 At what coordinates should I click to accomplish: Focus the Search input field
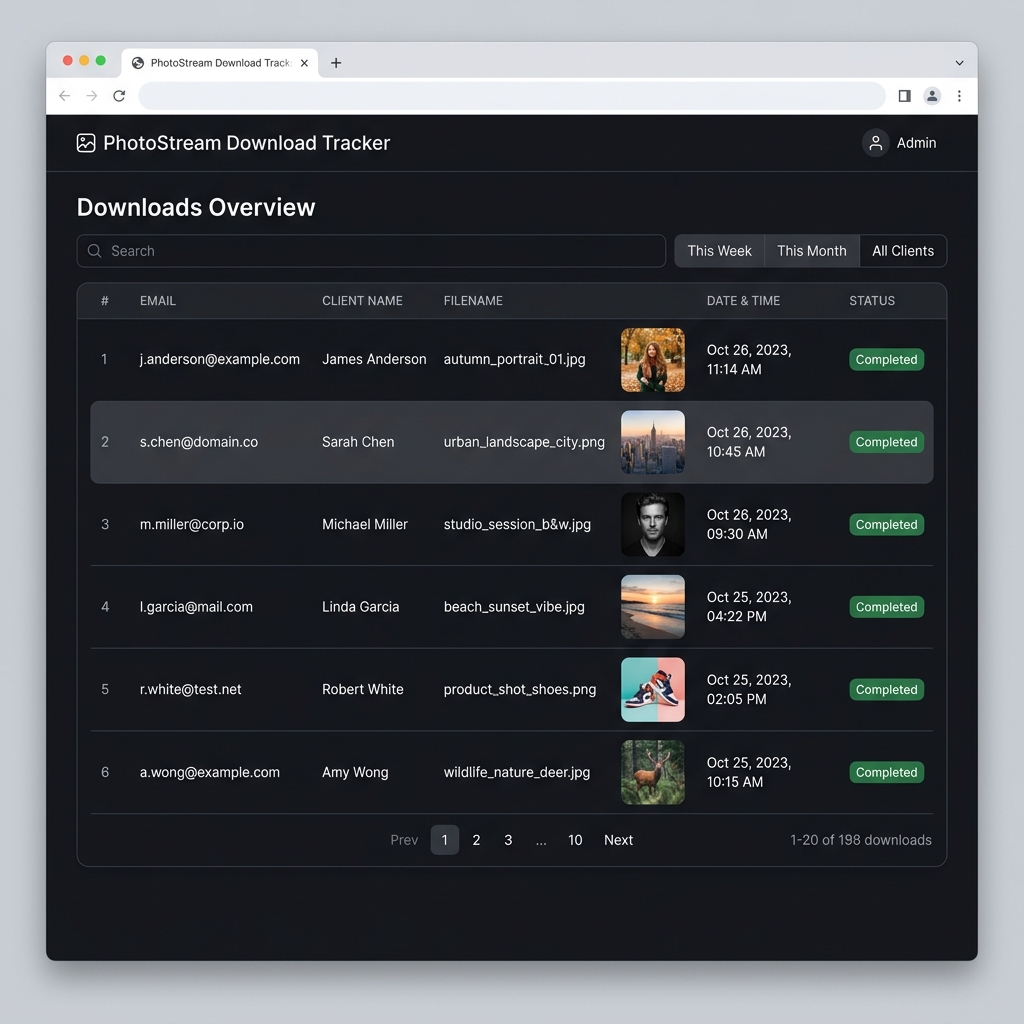point(371,251)
